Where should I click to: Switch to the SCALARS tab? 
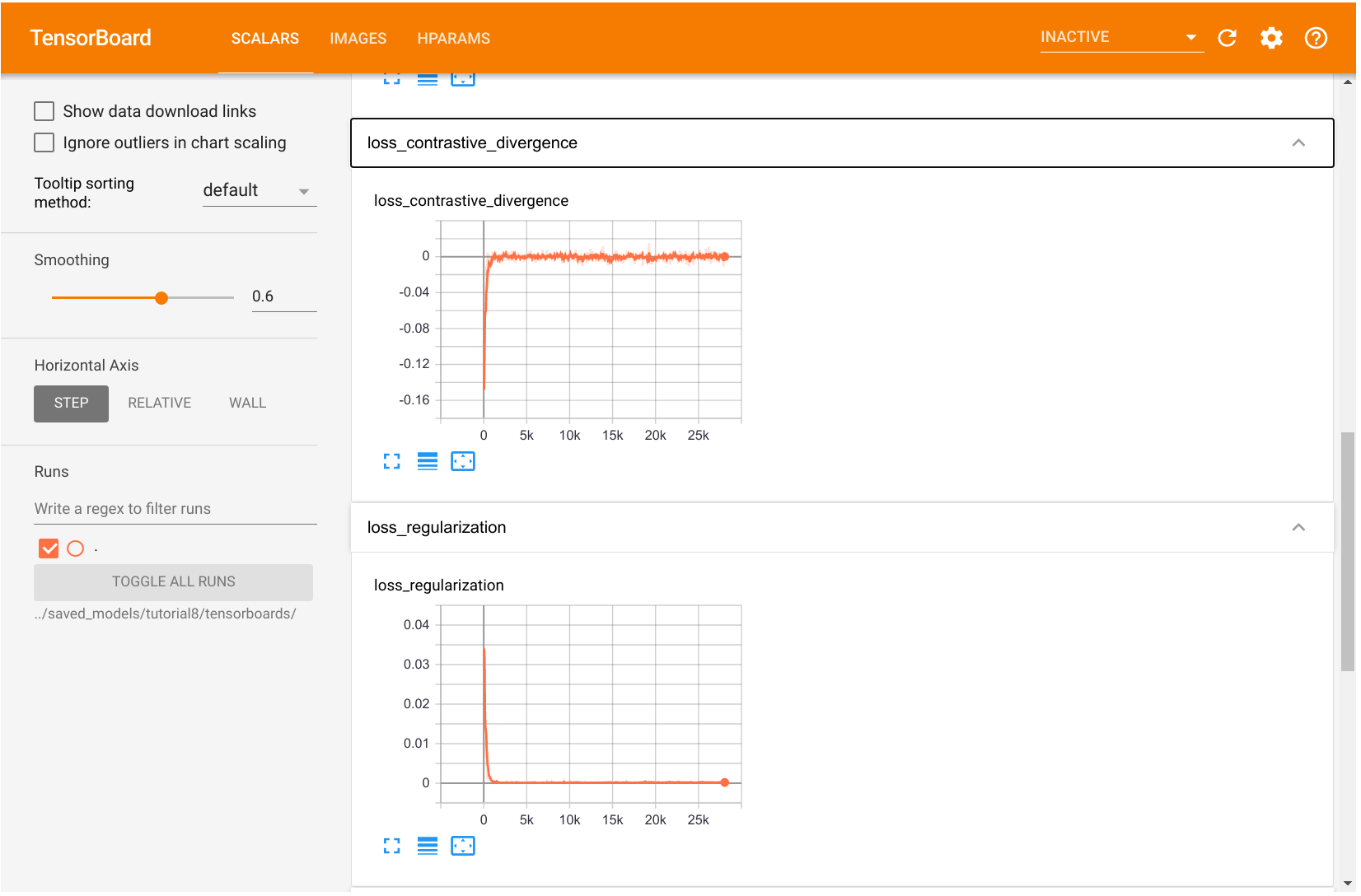point(265,39)
